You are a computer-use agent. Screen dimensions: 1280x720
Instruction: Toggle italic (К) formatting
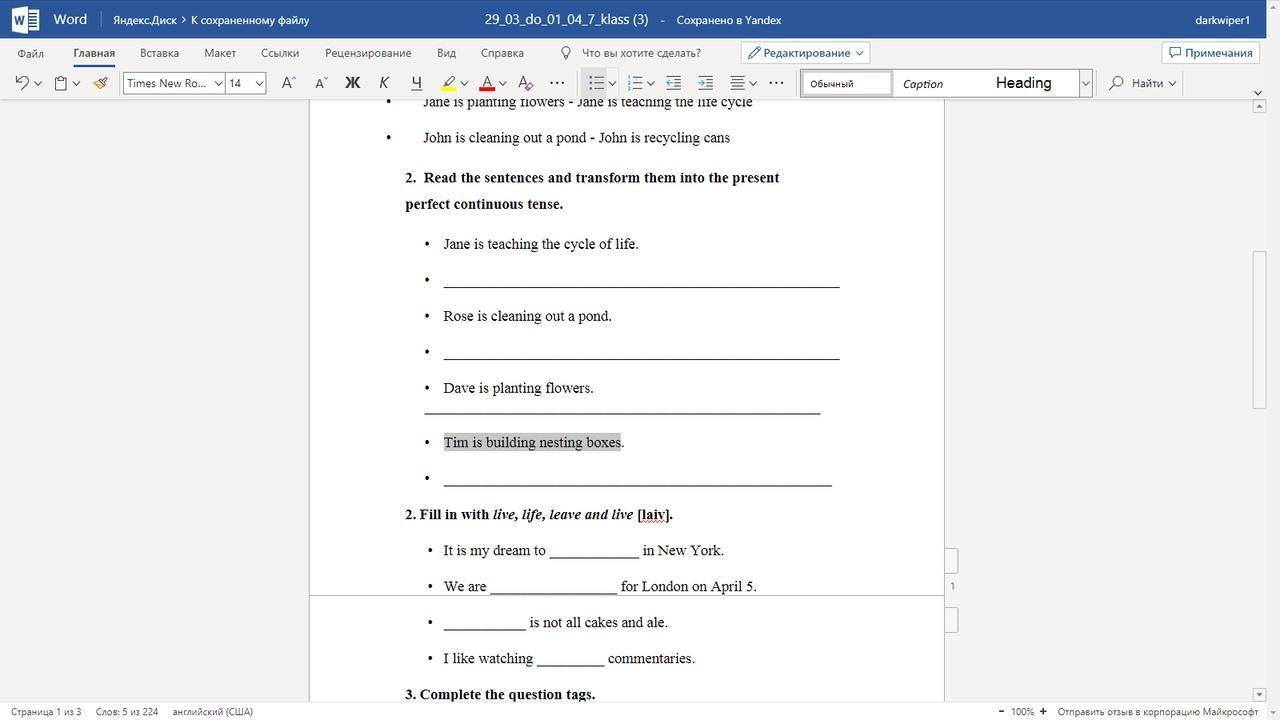pyautogui.click(x=384, y=83)
